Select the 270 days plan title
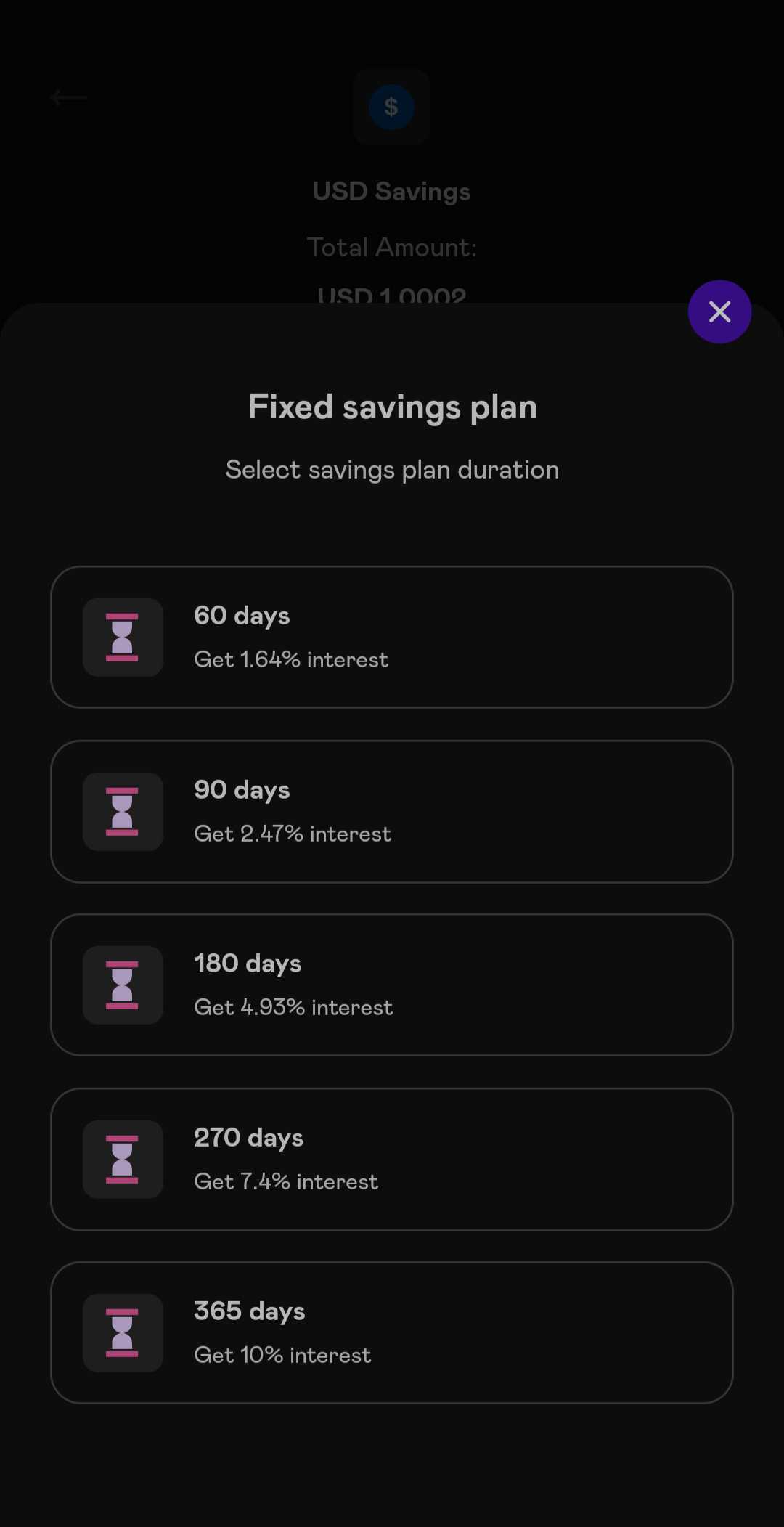The image size is (784, 1527). 249,1138
